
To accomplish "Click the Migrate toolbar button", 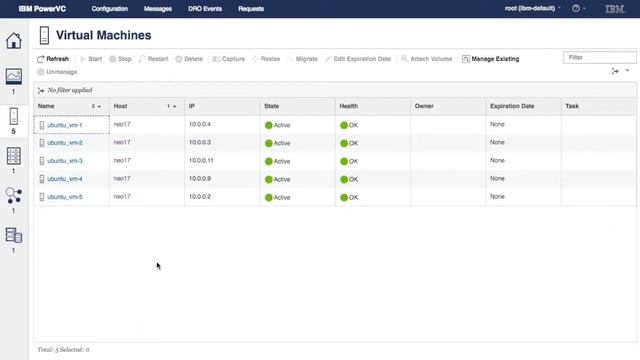I will tap(302, 59).
